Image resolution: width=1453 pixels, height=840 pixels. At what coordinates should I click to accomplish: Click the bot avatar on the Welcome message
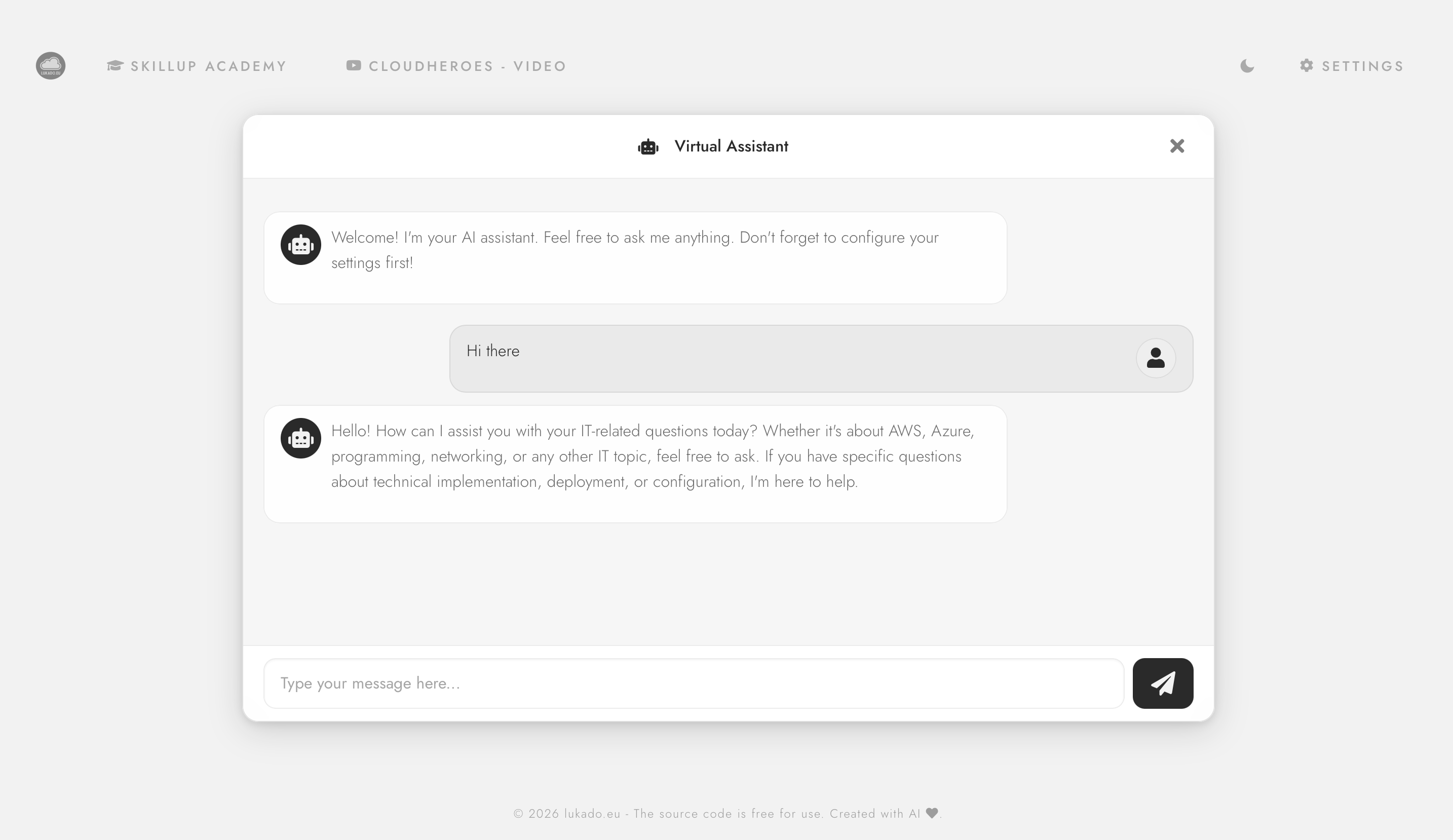(x=301, y=245)
